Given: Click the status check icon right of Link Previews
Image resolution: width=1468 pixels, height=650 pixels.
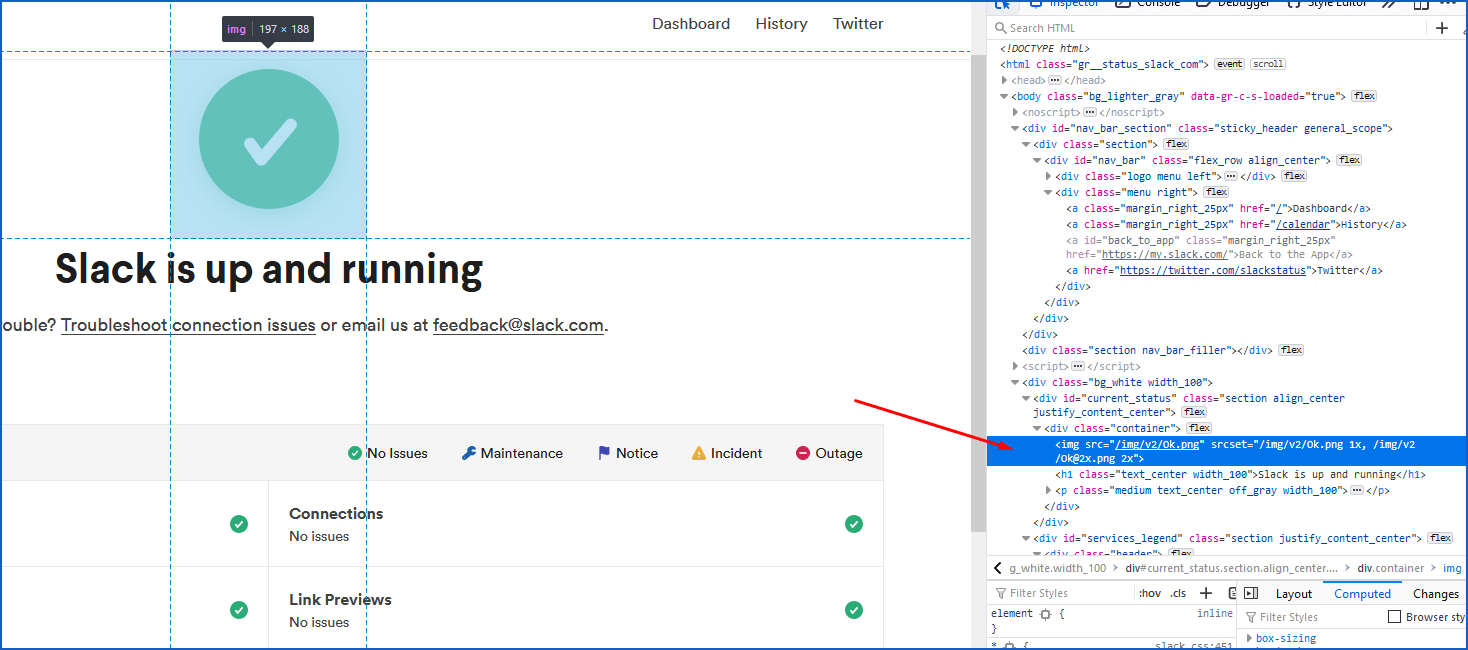Looking at the screenshot, I should 853,610.
